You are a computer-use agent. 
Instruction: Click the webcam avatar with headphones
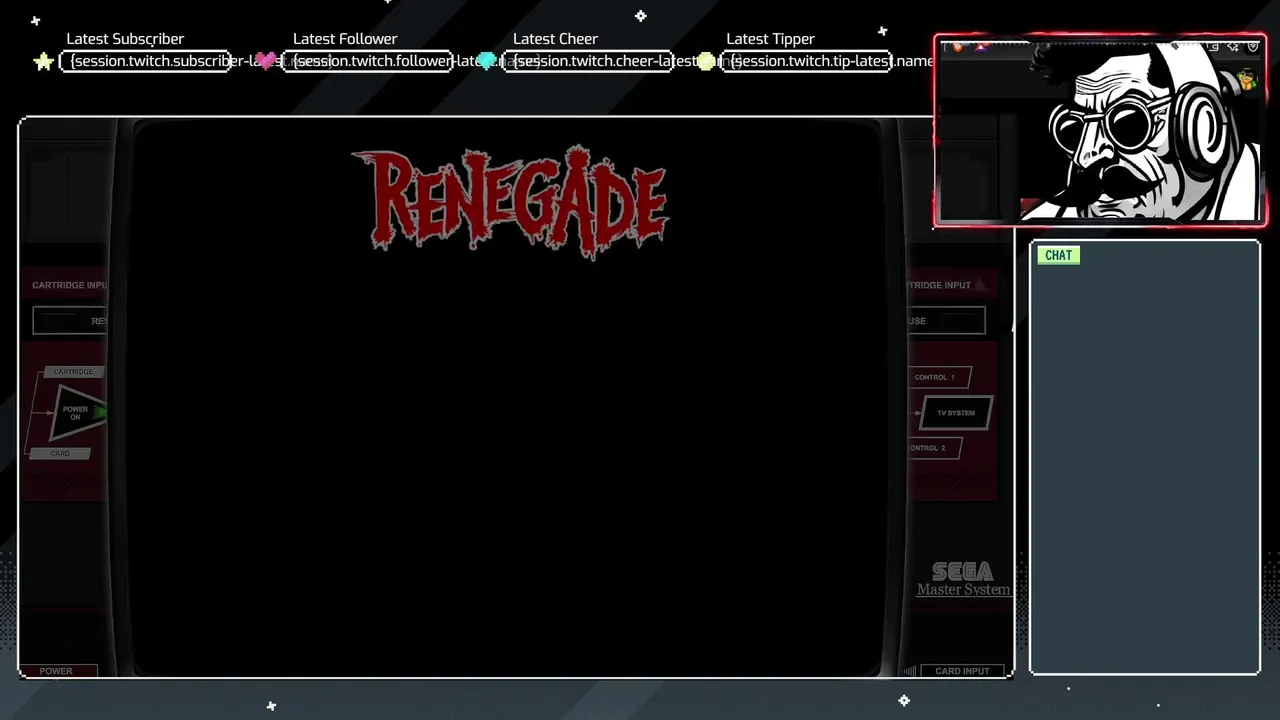(1140, 130)
